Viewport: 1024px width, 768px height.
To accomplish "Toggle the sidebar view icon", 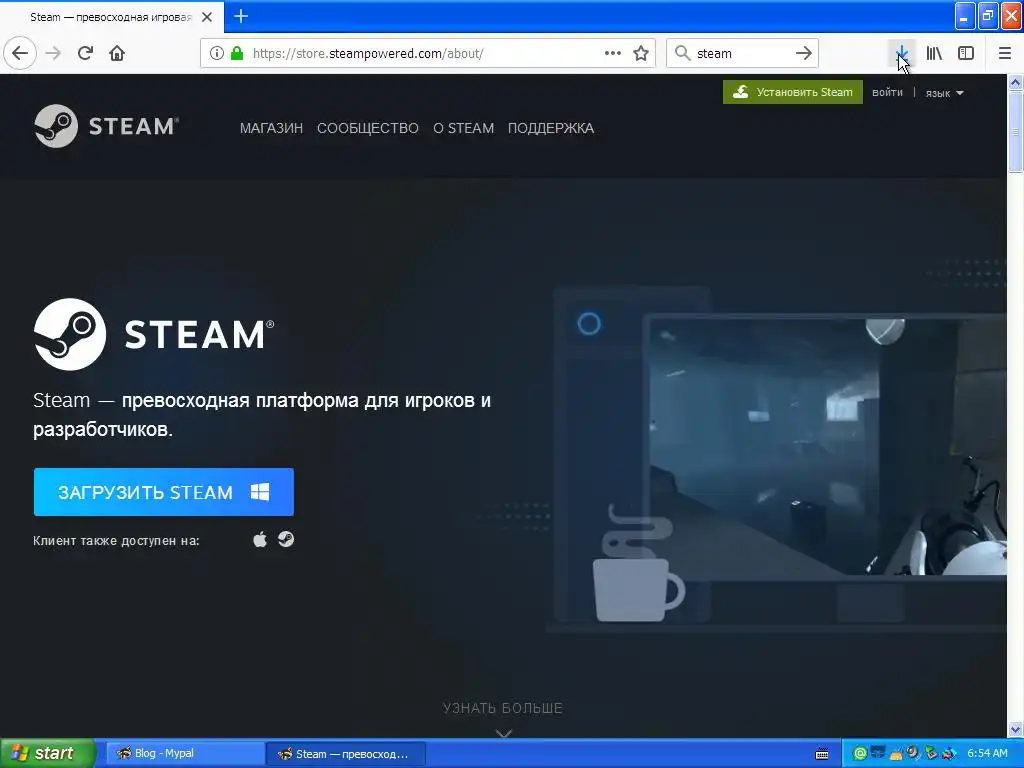I will [966, 53].
